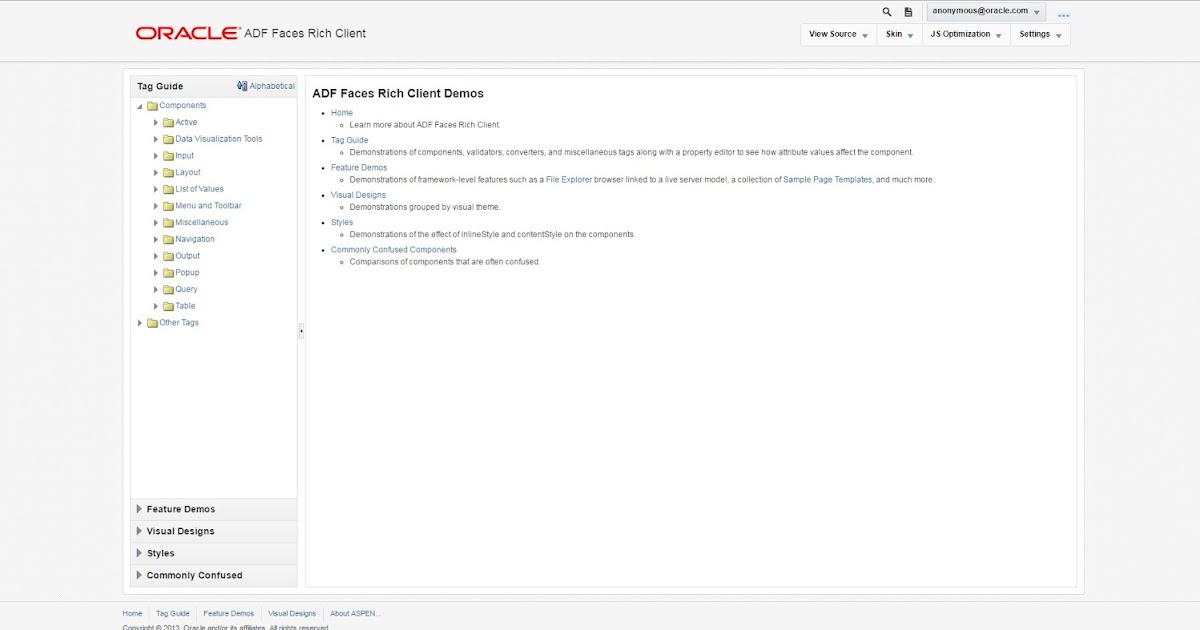
Task: Expand the Input tree node
Action: 155,155
